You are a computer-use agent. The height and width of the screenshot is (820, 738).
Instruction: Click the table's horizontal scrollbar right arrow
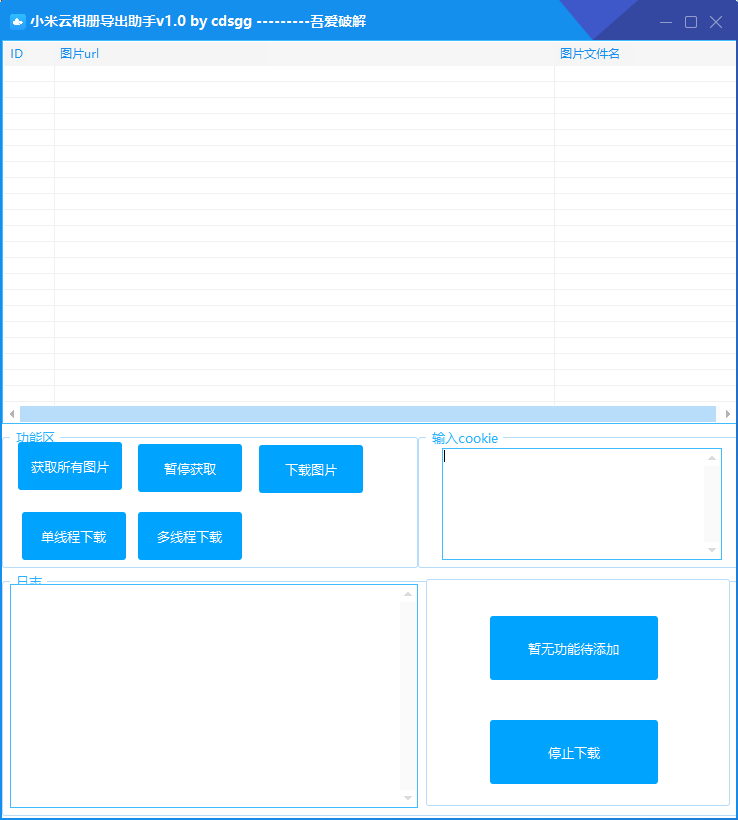727,414
